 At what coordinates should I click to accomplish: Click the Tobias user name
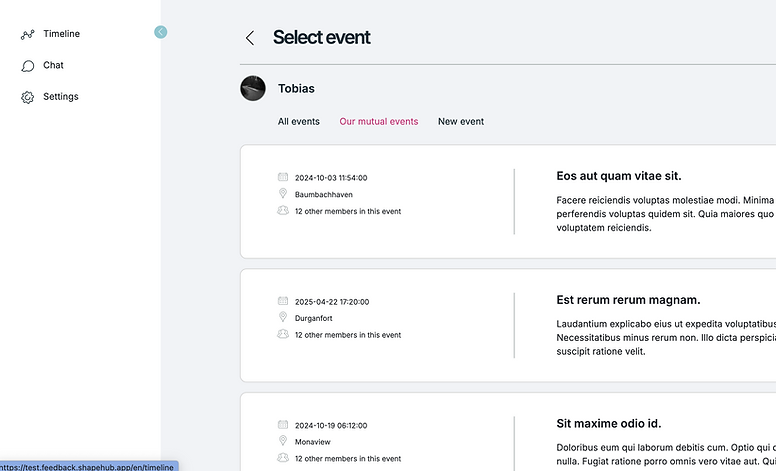296,89
